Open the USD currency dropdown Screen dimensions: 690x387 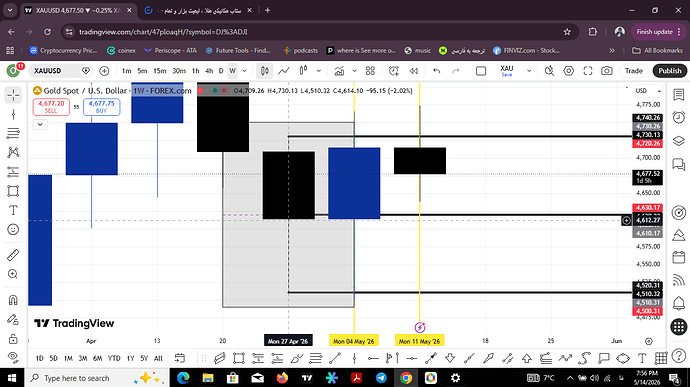pyautogui.click(x=648, y=91)
